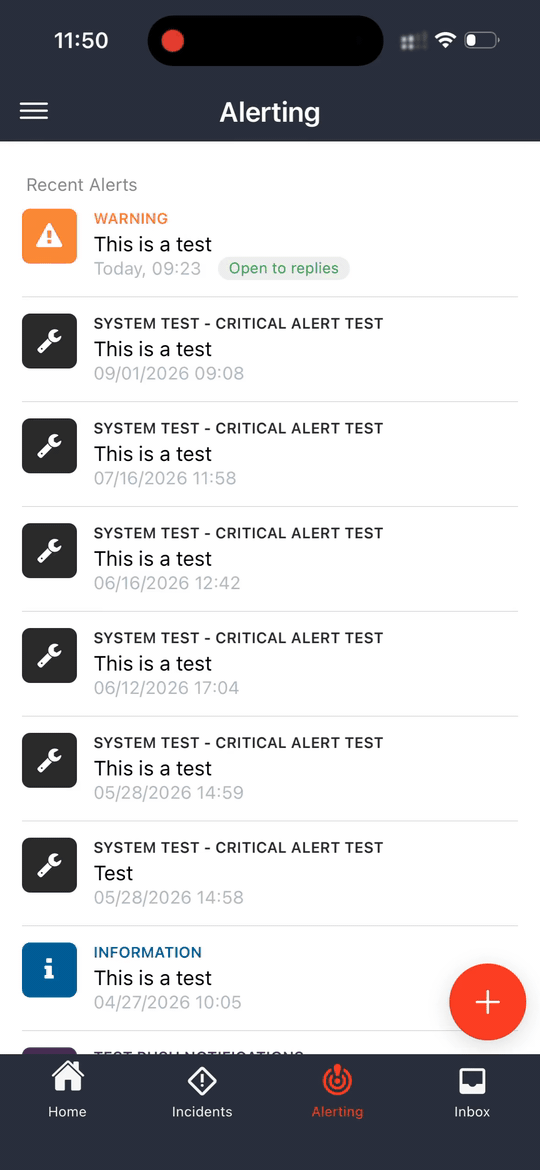Tap the red recording indicator dot

pos(172,40)
